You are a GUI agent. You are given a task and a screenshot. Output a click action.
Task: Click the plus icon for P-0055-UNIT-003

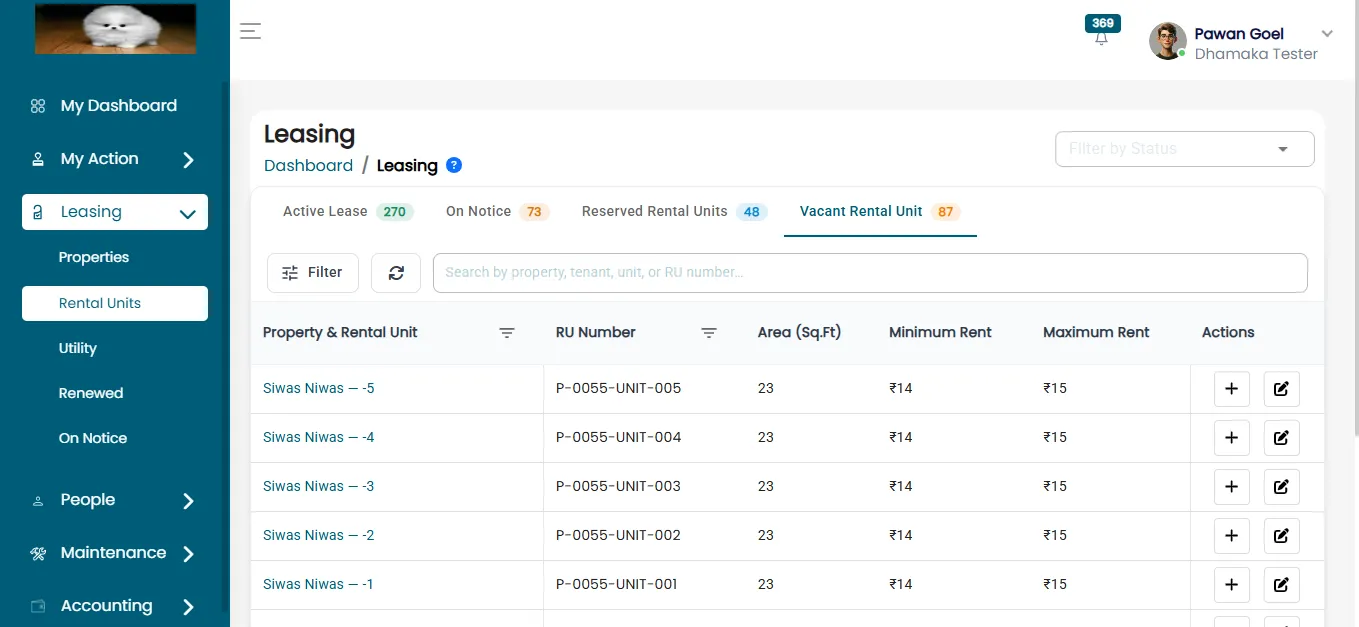[x=1232, y=487]
